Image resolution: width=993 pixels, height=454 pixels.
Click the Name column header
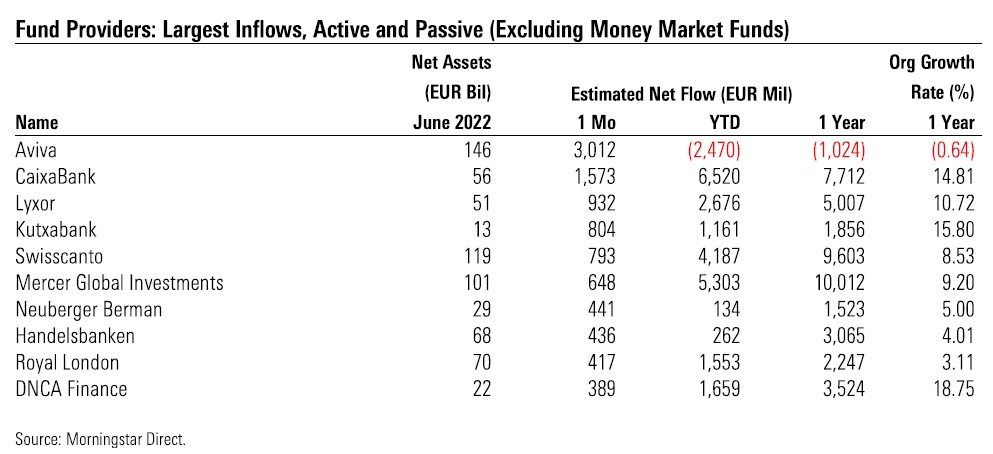click(x=37, y=123)
